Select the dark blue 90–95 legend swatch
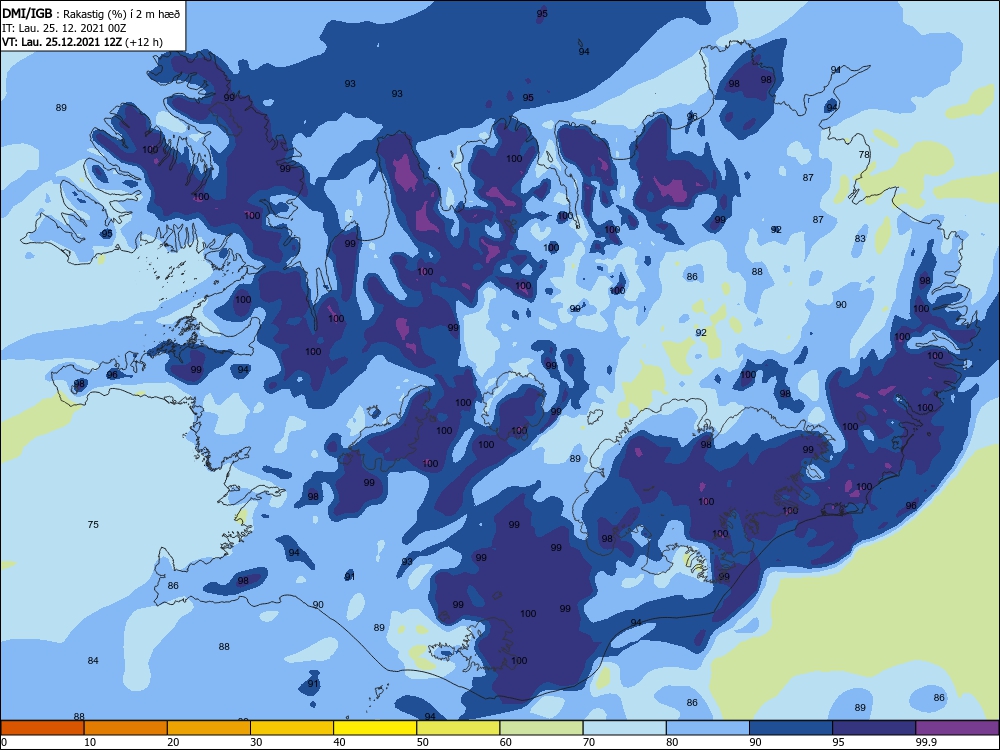Image resolution: width=1000 pixels, height=750 pixels. pyautogui.click(x=791, y=728)
